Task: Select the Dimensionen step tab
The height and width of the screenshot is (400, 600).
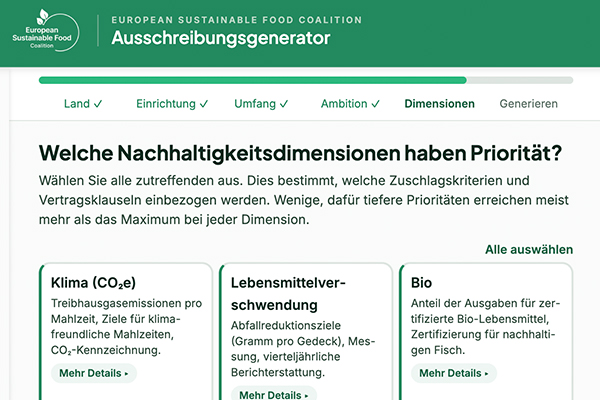Action: 439,104
